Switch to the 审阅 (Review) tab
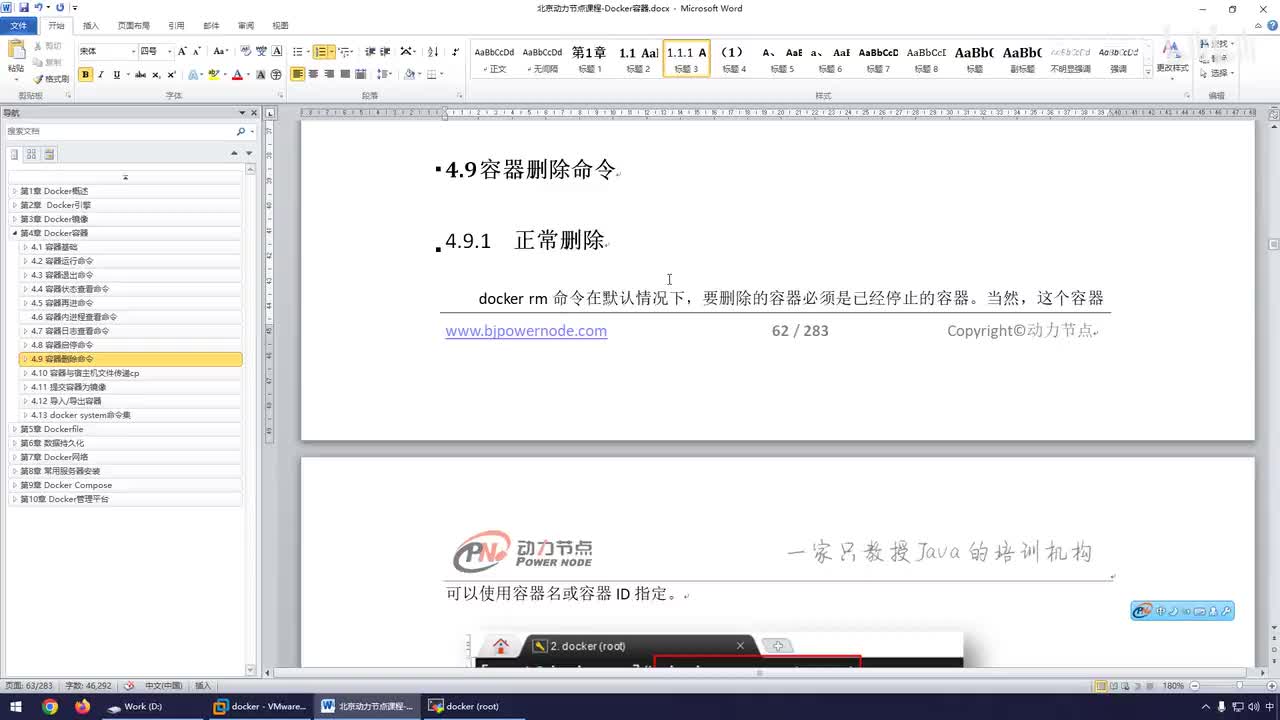Viewport: 1280px width, 720px height. pyautogui.click(x=245, y=26)
